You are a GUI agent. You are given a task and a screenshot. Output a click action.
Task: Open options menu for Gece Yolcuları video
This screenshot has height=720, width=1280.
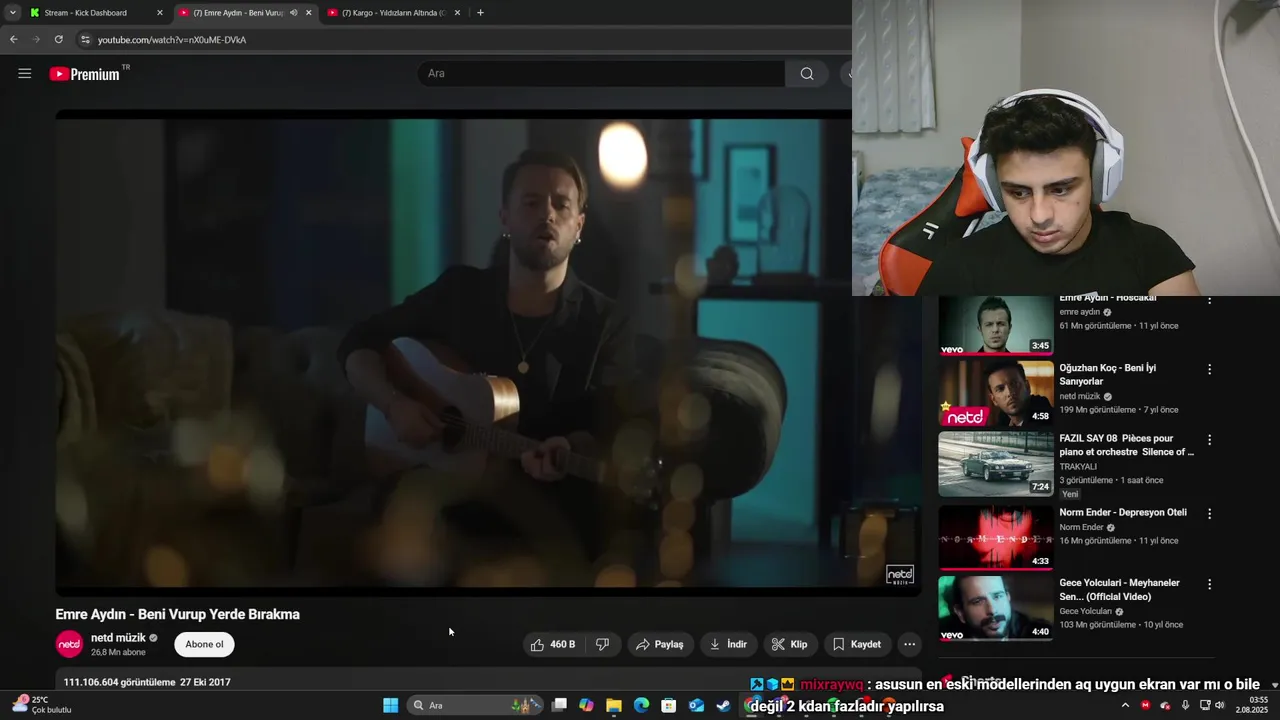tap(1209, 584)
